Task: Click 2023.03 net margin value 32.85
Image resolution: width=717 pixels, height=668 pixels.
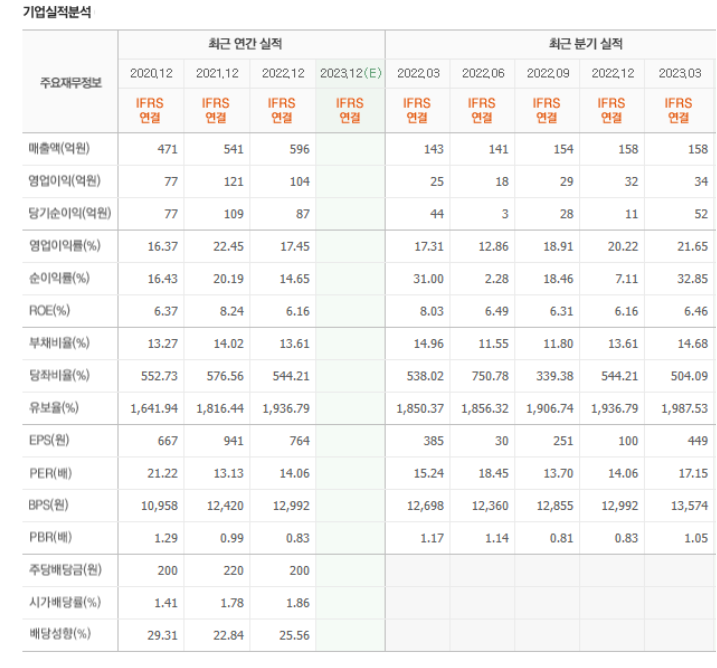Action: pyautogui.click(x=693, y=279)
